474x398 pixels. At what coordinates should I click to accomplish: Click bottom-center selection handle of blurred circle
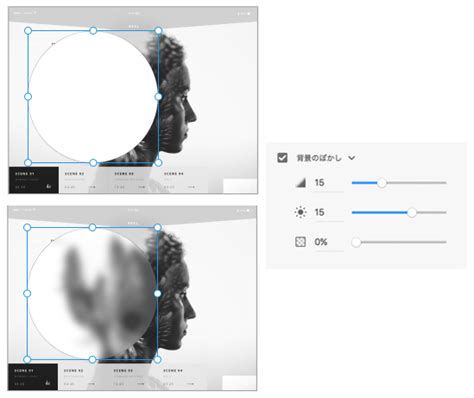(x=92, y=359)
